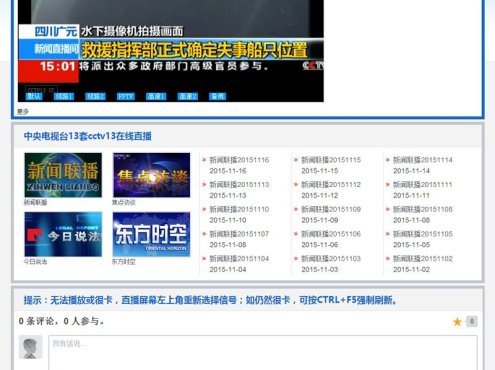Viewport: 495px width, 370px height.
Task: Open episode 新闻联播20151103
Action: click(x=331, y=259)
